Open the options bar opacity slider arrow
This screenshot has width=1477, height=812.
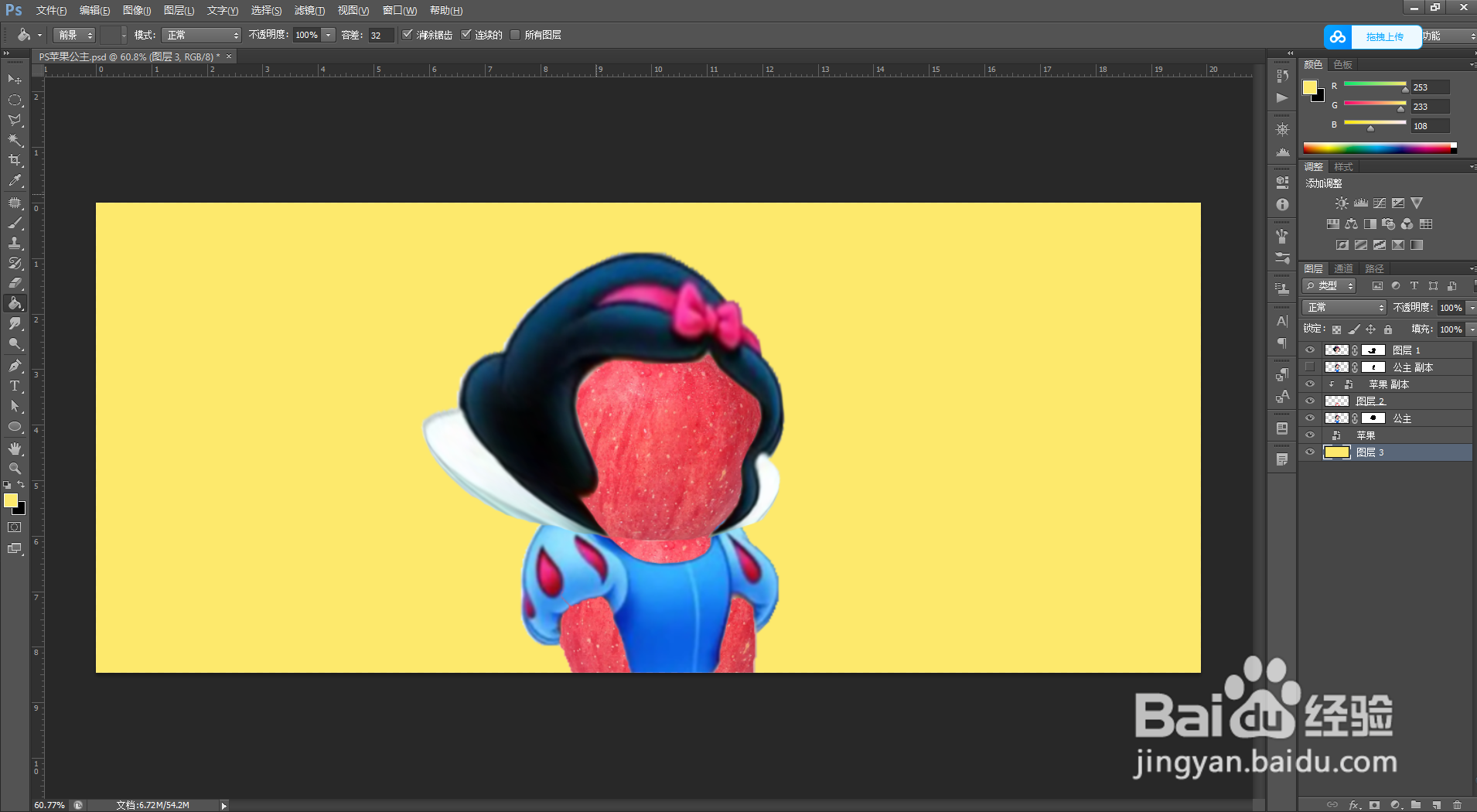point(329,35)
